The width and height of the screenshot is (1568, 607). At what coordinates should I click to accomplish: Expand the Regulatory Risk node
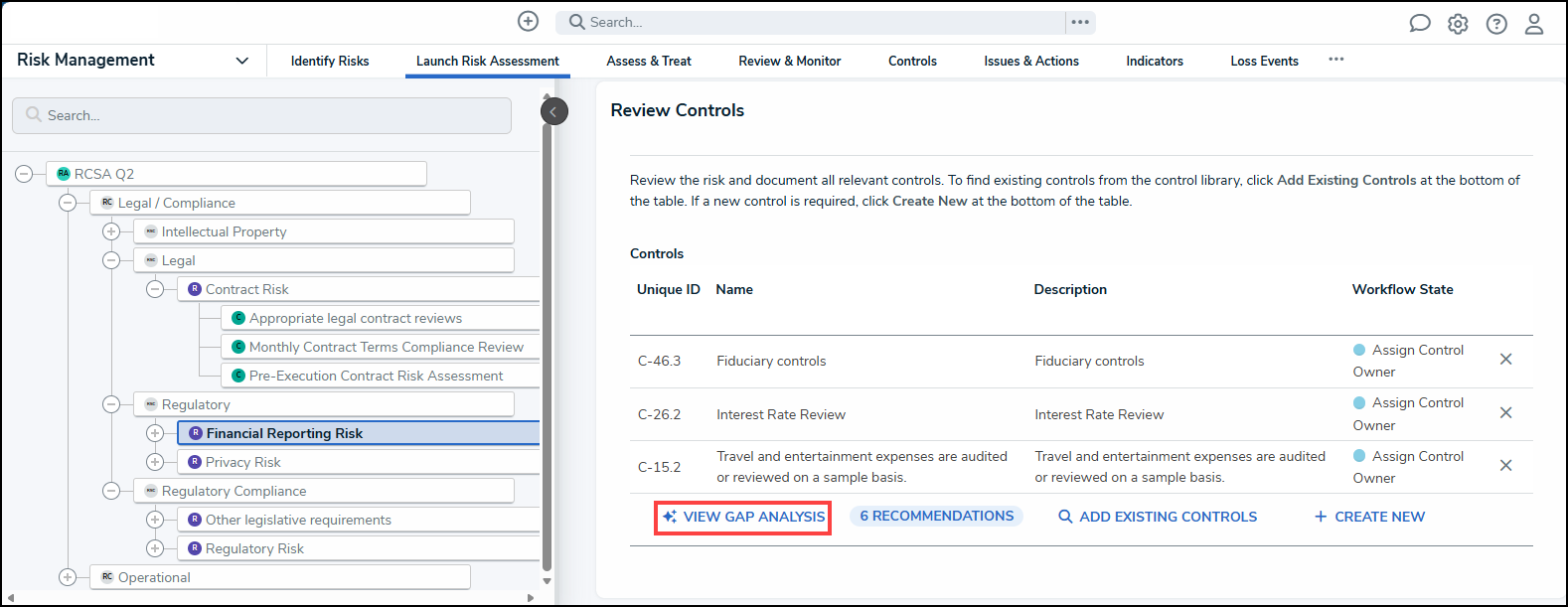155,548
